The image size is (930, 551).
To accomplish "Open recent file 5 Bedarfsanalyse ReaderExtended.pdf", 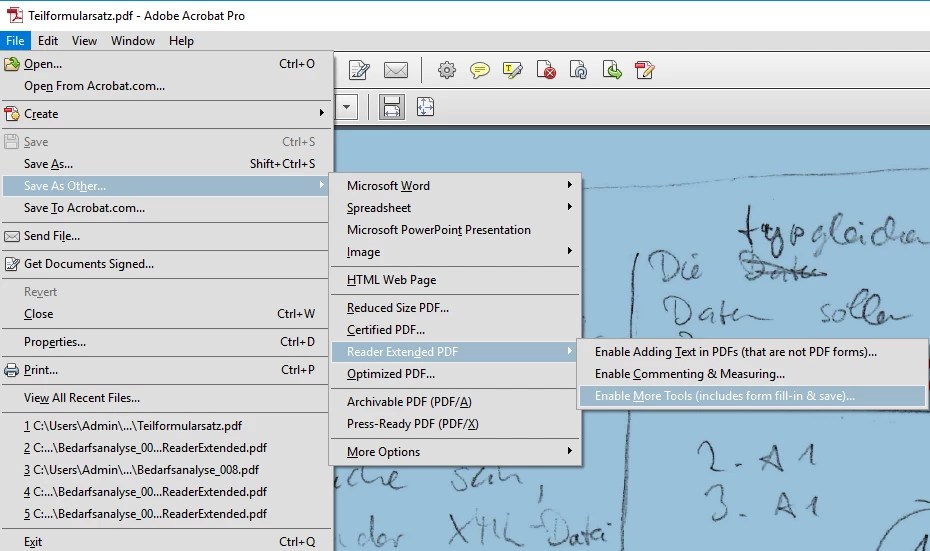I will coord(165,514).
